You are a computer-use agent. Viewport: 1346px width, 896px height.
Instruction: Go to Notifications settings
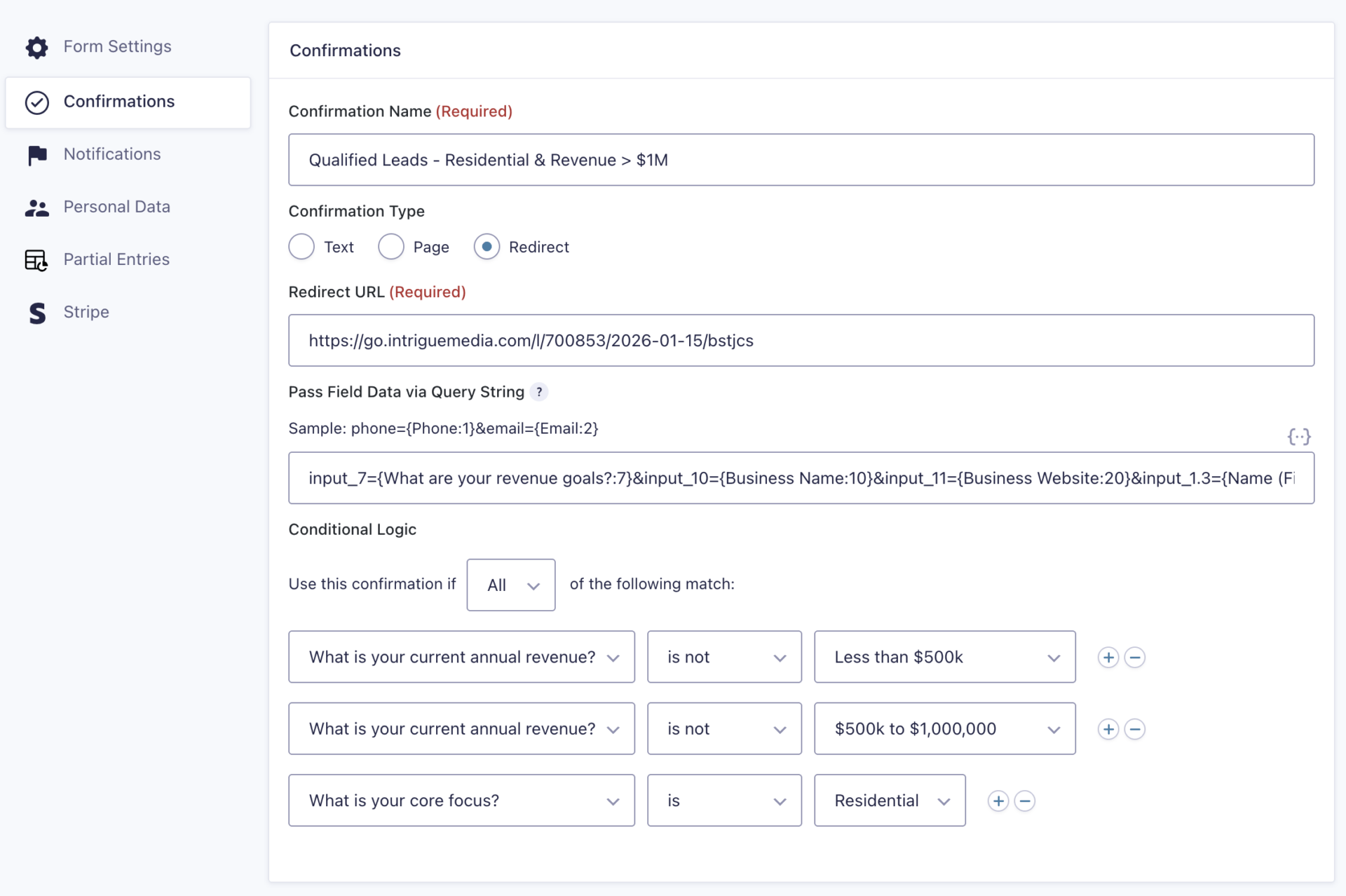(111, 154)
